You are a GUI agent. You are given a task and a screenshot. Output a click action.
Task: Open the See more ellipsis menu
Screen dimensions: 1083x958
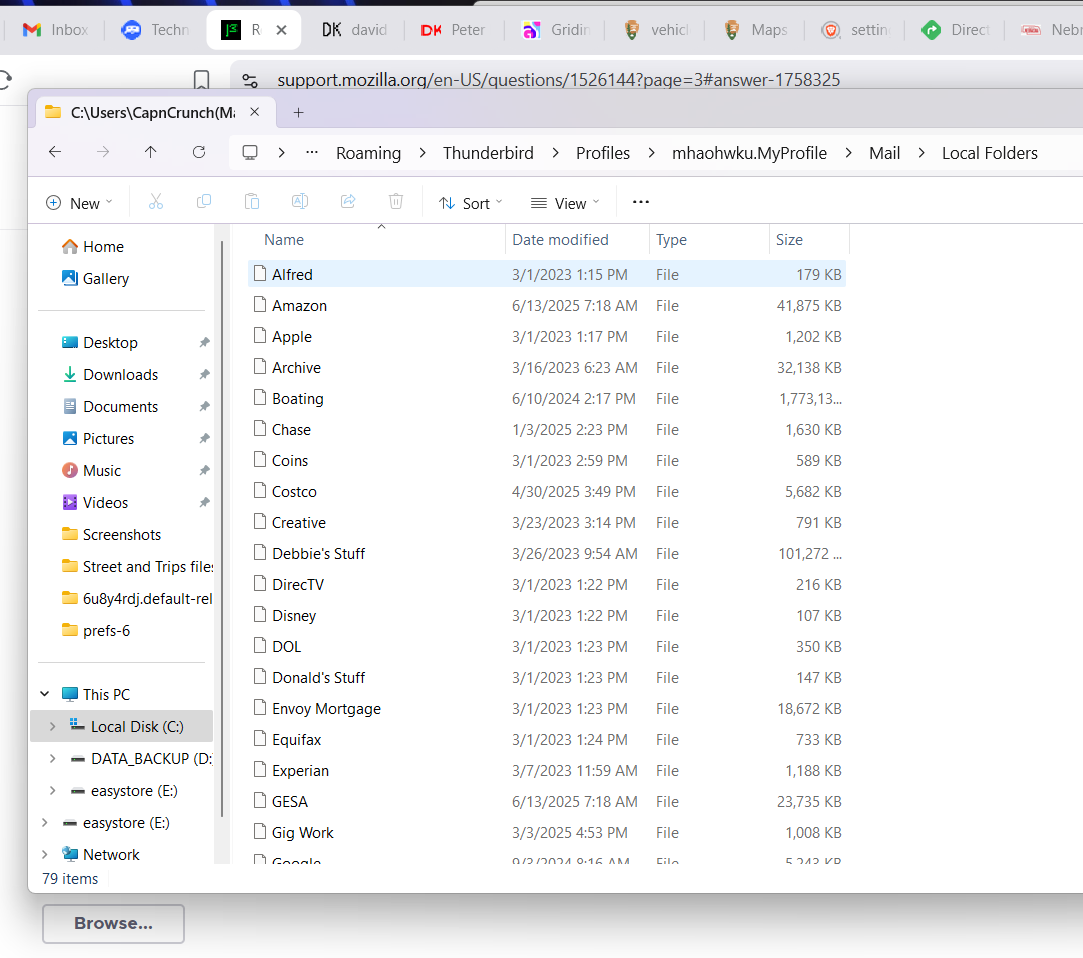[641, 202]
